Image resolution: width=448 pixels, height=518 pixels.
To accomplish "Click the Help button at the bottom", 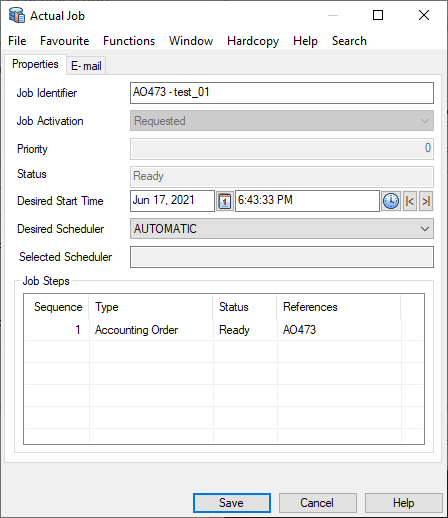I will (x=403, y=503).
